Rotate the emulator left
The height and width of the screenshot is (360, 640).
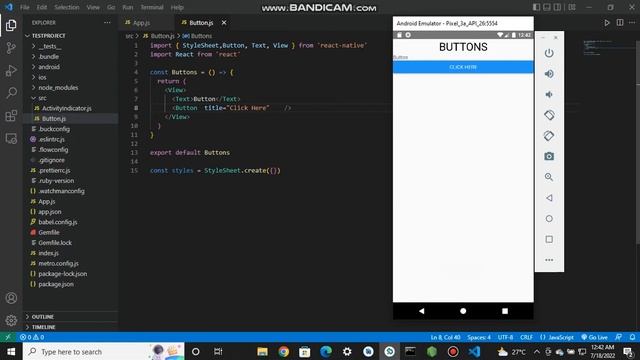549,115
